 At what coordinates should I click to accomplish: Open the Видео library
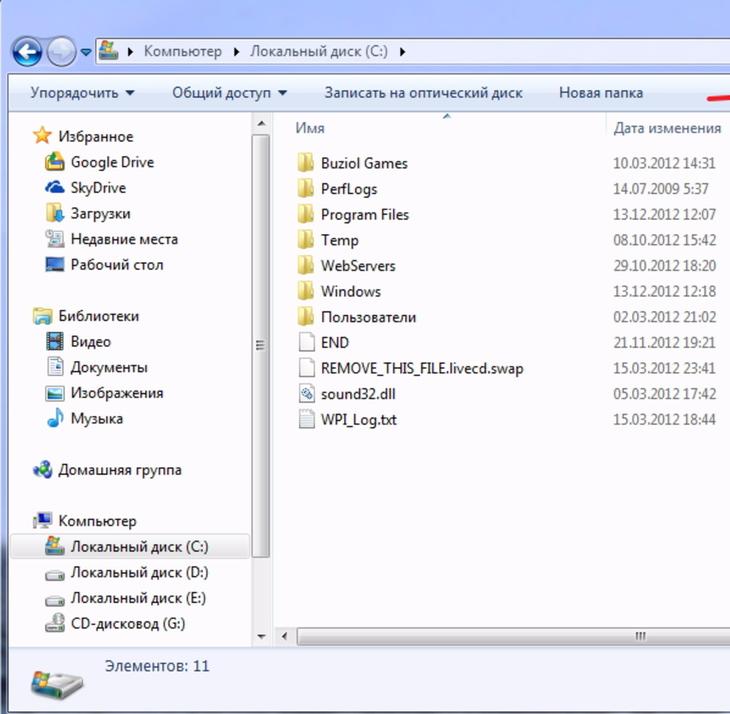(x=79, y=342)
